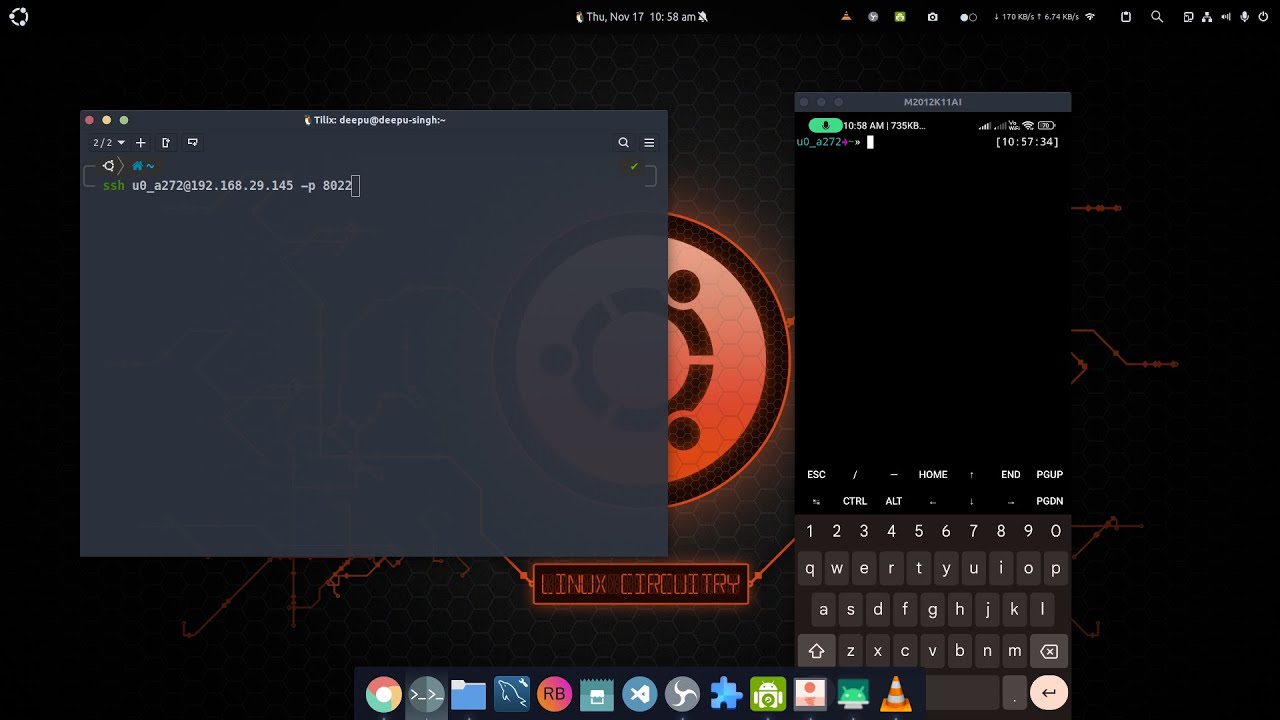Screen dimensions: 1280x720
Task: Click the home directory prompt segment
Action: (143, 166)
